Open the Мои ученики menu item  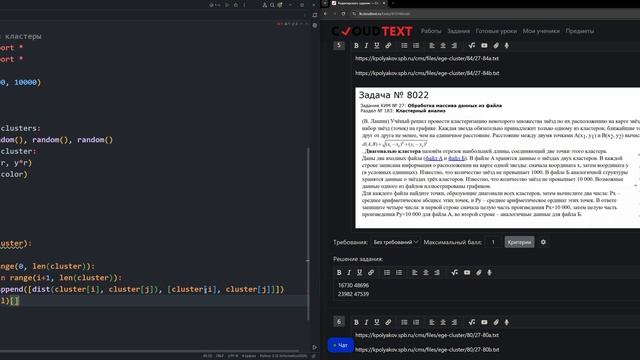click(541, 31)
